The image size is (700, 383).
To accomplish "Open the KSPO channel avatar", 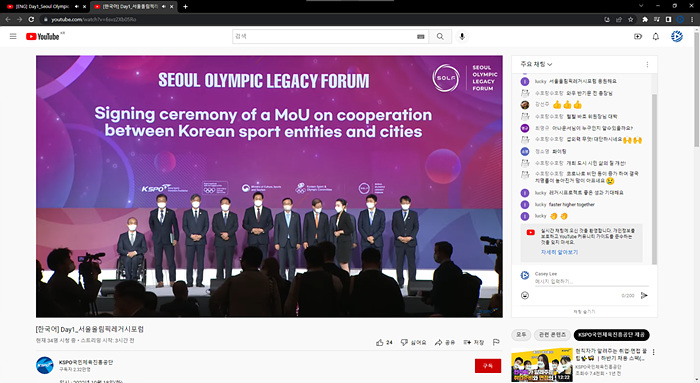I will 45,365.
